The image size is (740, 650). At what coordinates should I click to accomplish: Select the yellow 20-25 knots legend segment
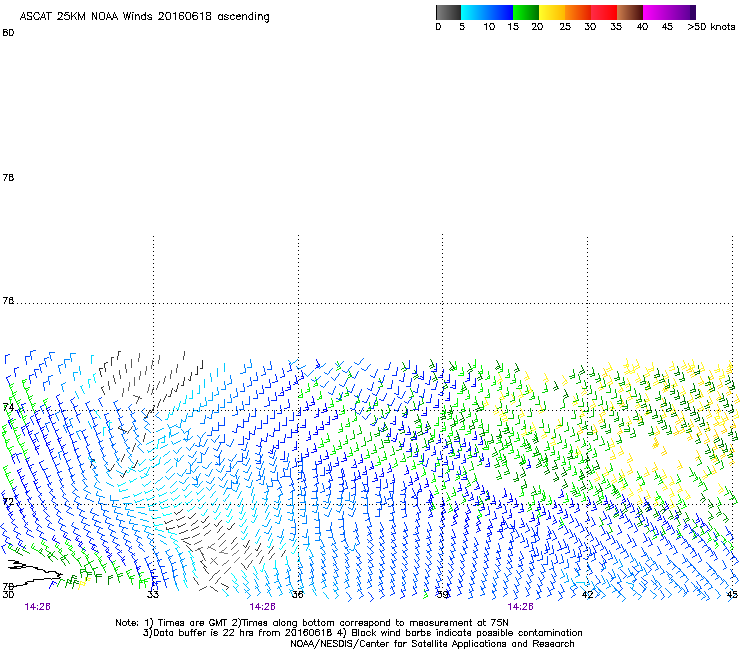click(552, 12)
